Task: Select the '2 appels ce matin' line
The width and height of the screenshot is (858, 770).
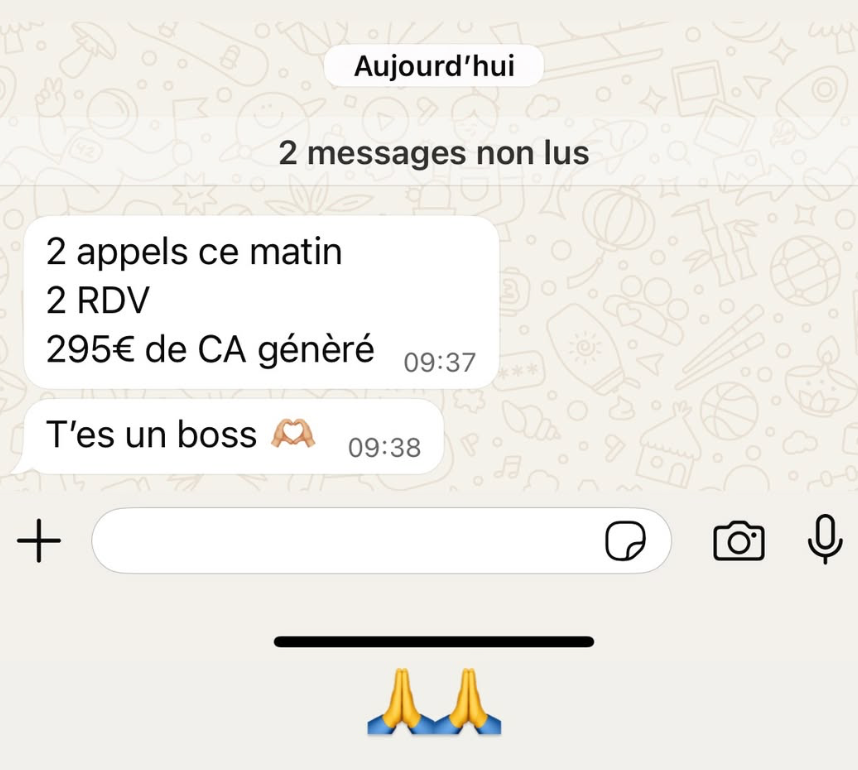Action: 194,252
